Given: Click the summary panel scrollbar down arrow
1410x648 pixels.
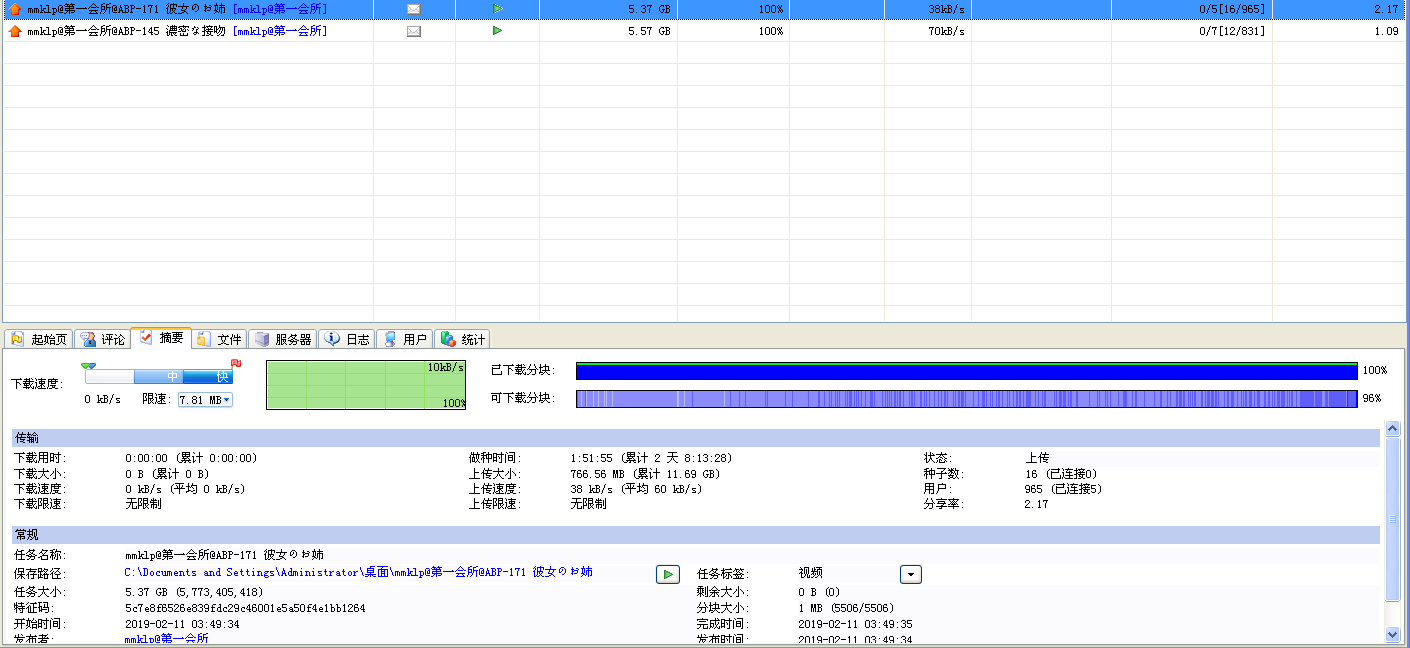Looking at the screenshot, I should click(1392, 634).
